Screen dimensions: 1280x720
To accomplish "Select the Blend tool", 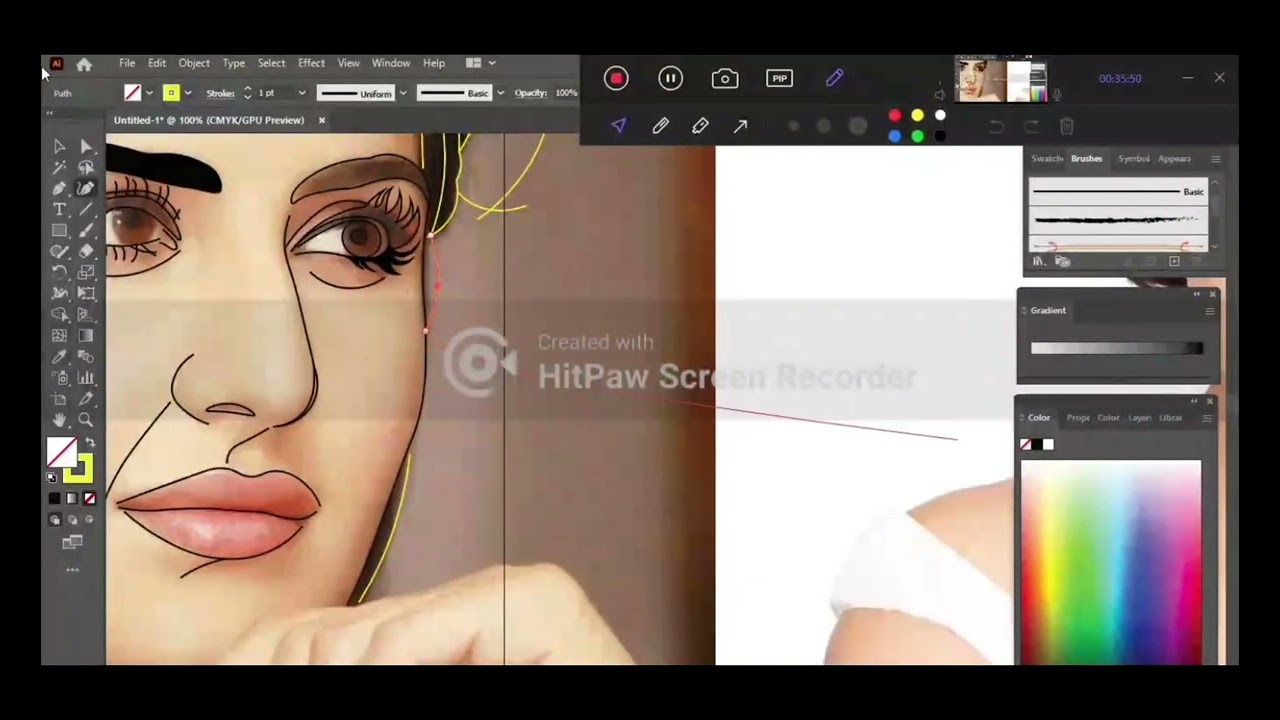I will tap(86, 357).
